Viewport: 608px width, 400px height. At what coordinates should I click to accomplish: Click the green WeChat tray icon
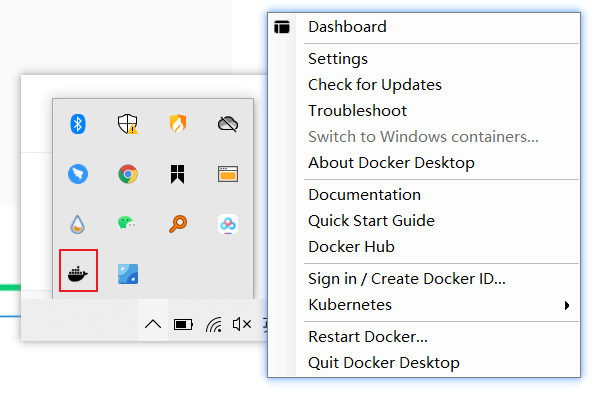coord(127,223)
